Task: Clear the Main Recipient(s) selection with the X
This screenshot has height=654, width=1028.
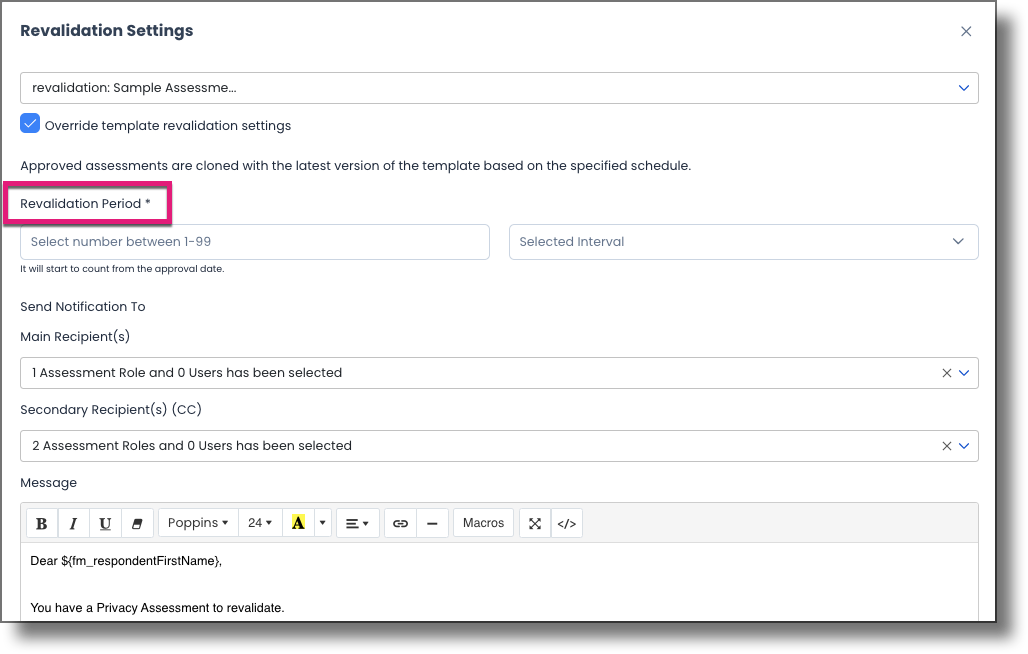Action: [x=945, y=372]
